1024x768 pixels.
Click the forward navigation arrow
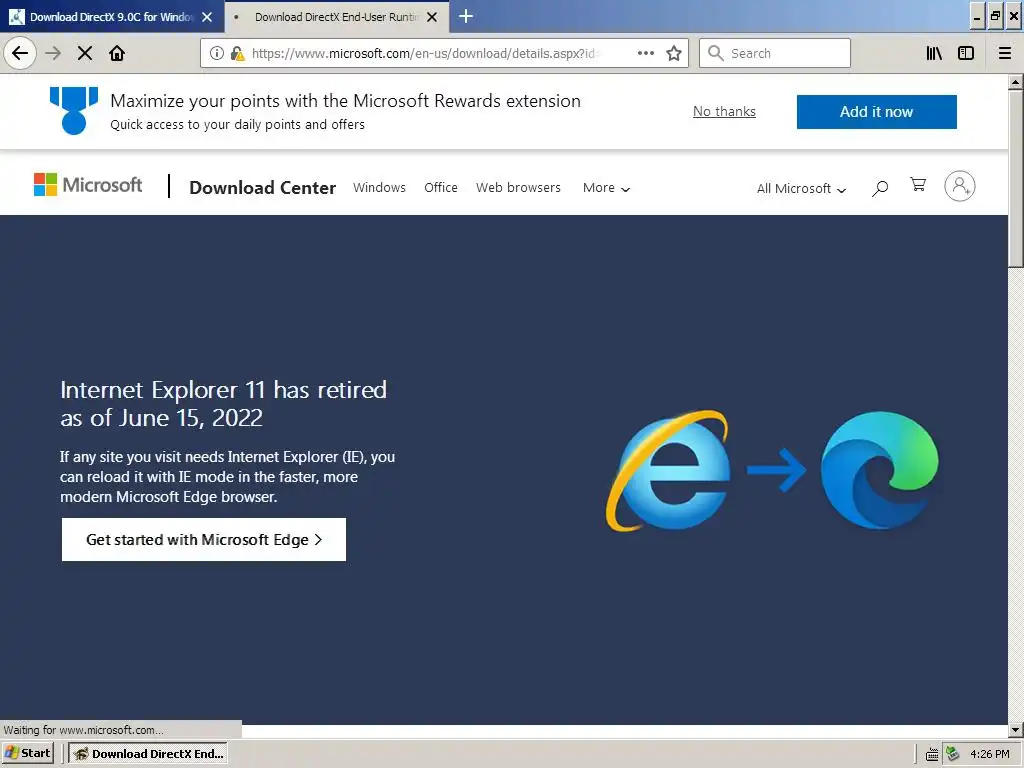[x=53, y=53]
